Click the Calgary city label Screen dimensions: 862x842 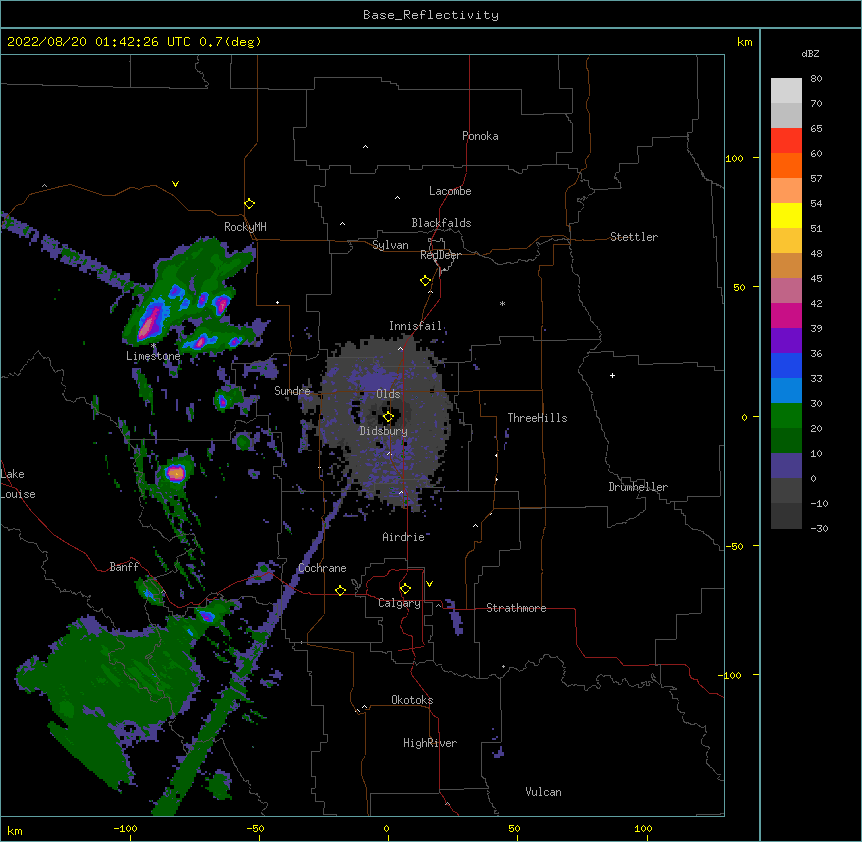point(399,603)
